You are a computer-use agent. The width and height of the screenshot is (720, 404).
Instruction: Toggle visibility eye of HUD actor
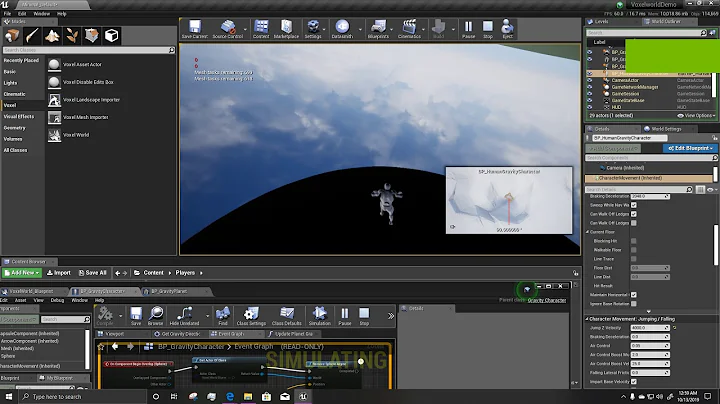click(590, 107)
